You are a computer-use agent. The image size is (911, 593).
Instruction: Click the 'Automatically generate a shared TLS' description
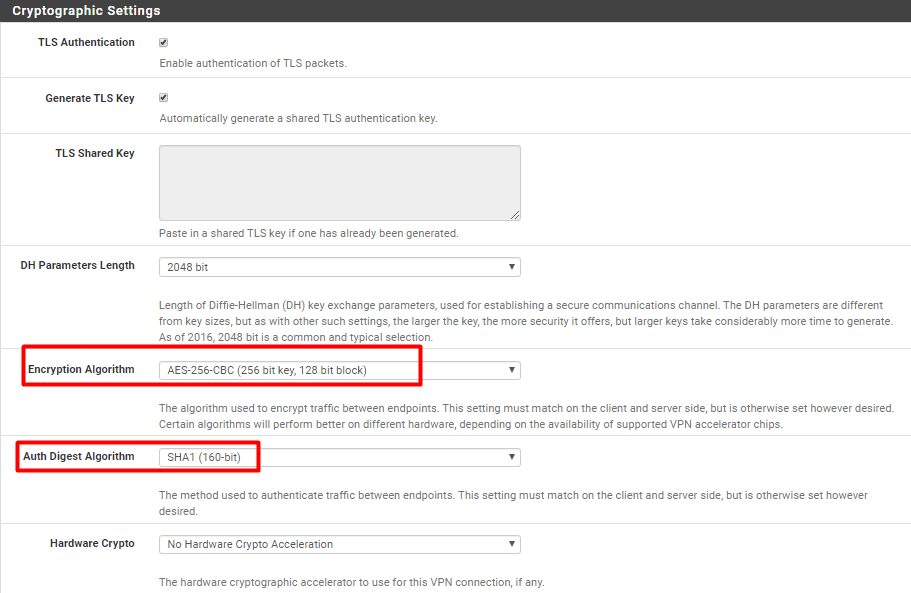click(x=298, y=118)
